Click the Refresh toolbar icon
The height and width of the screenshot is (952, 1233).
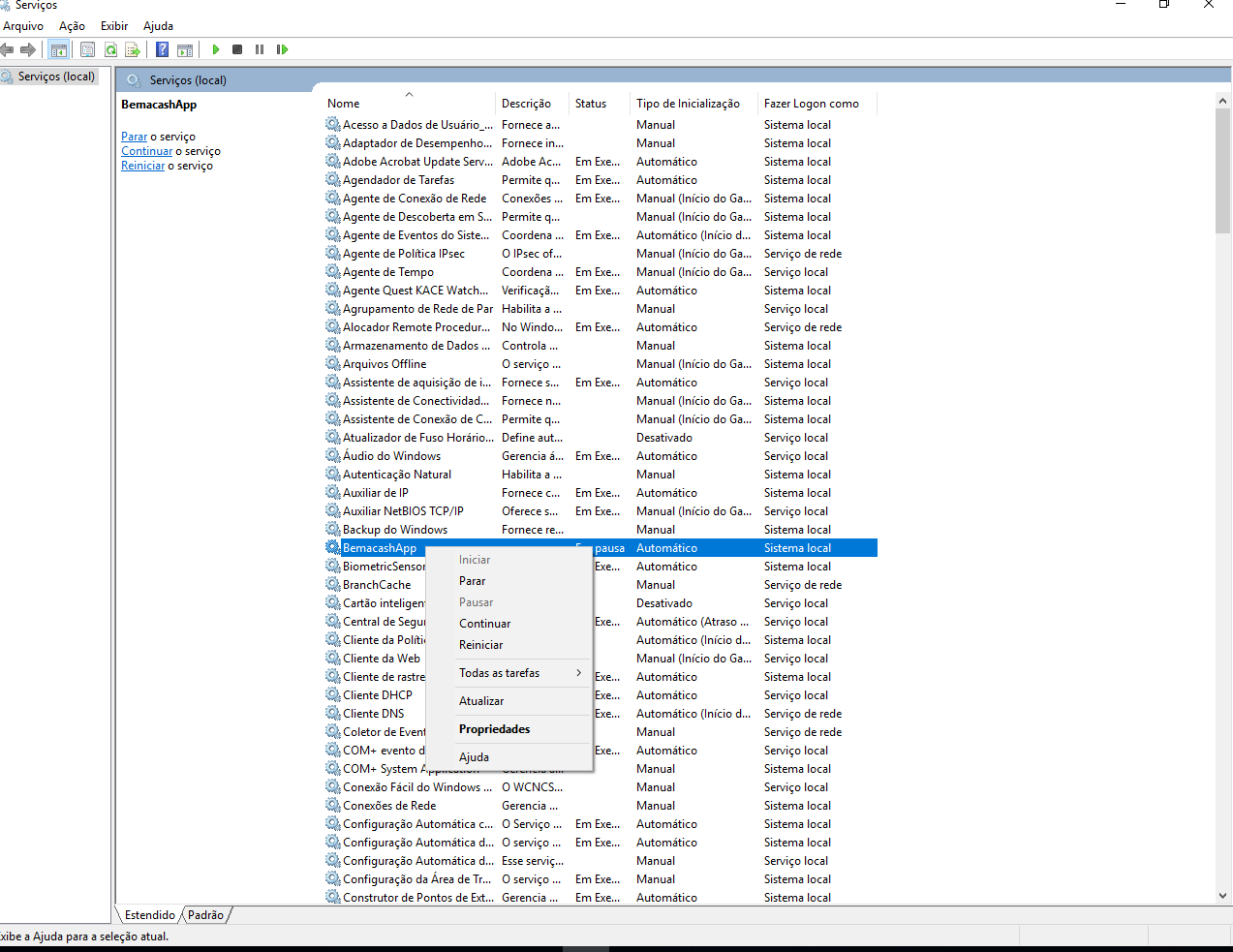[x=110, y=49]
